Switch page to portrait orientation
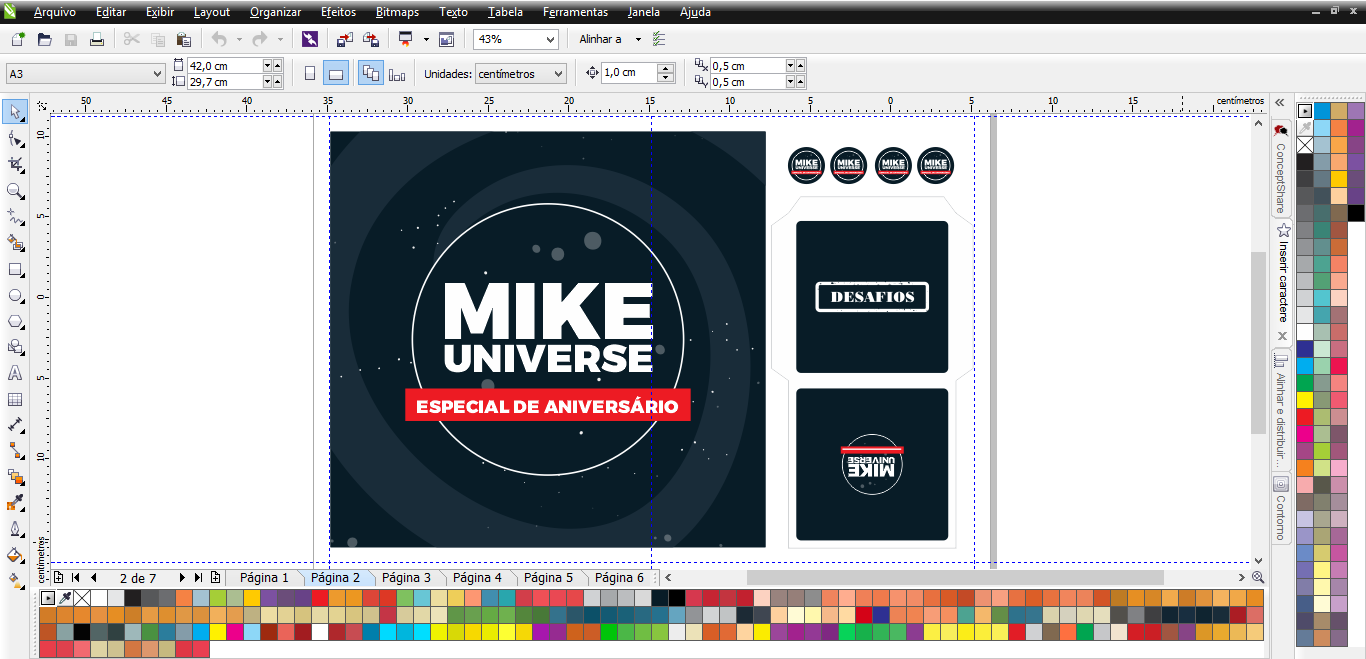Viewport: 1366px width, 659px height. point(310,73)
